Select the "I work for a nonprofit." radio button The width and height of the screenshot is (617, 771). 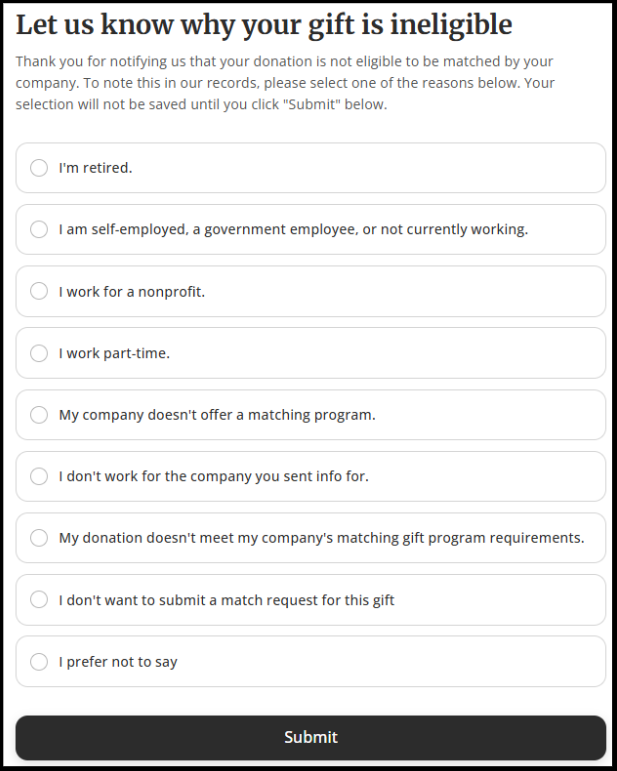pos(39,291)
